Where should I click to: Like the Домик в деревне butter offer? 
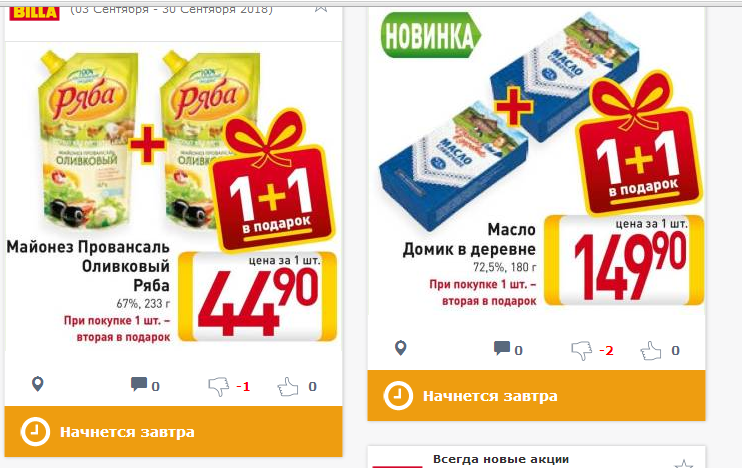tap(651, 351)
